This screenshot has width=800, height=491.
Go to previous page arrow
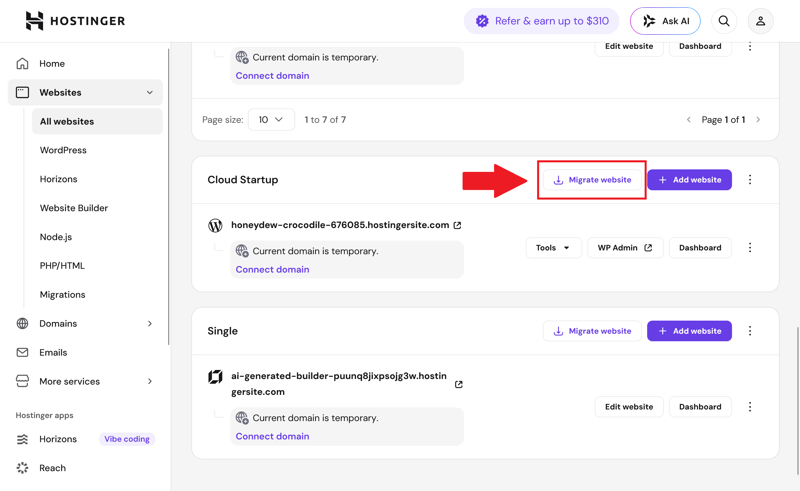(x=689, y=119)
